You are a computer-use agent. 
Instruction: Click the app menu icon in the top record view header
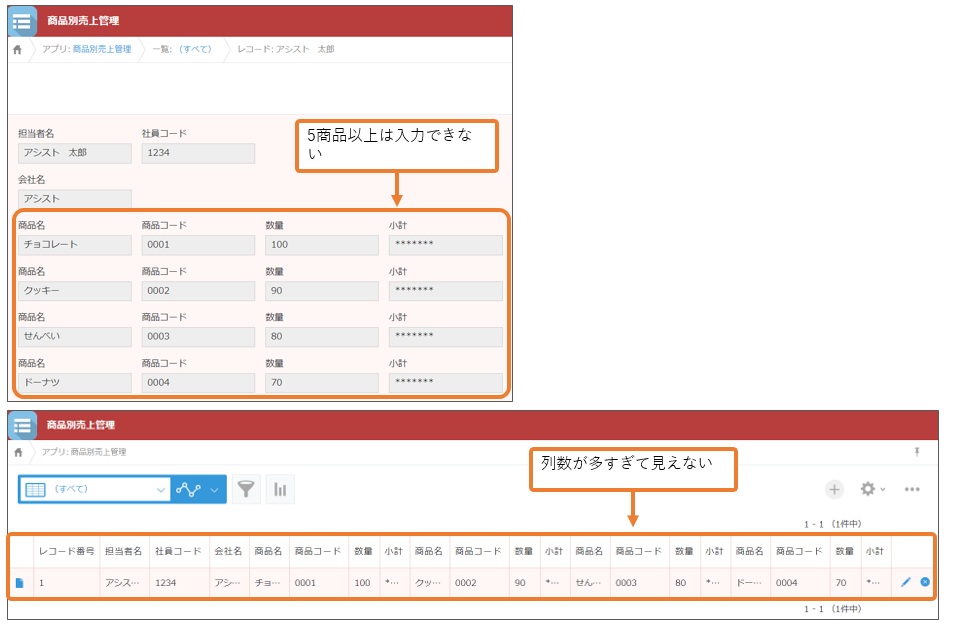click(22, 21)
